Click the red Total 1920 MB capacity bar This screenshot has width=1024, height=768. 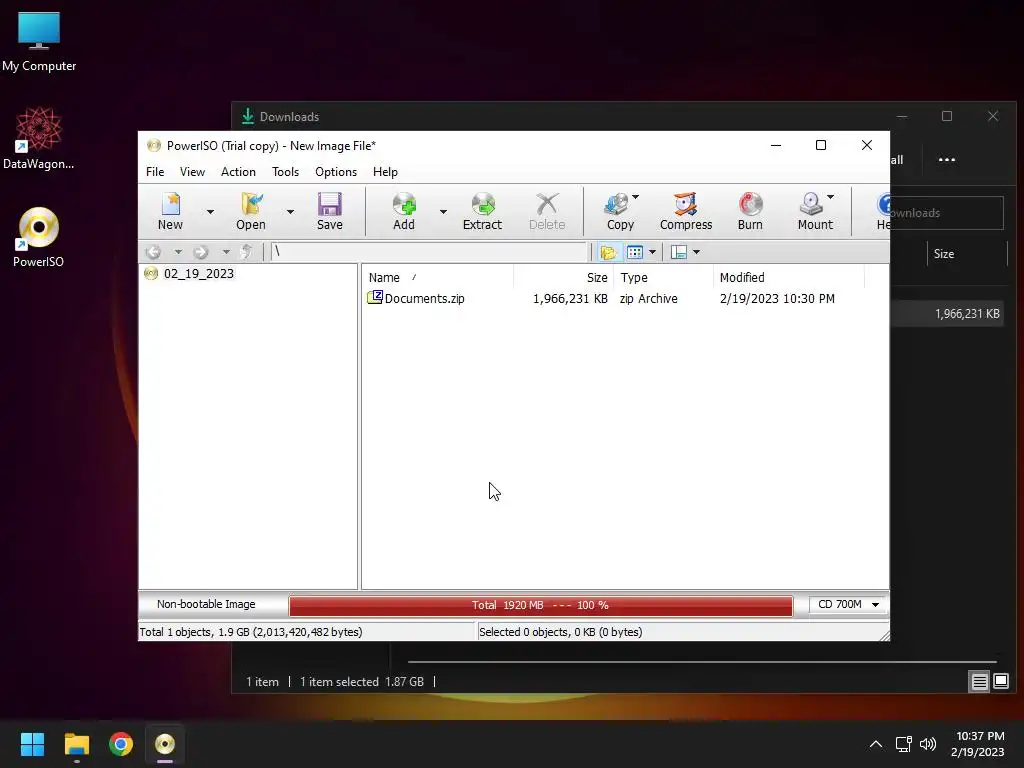point(541,605)
